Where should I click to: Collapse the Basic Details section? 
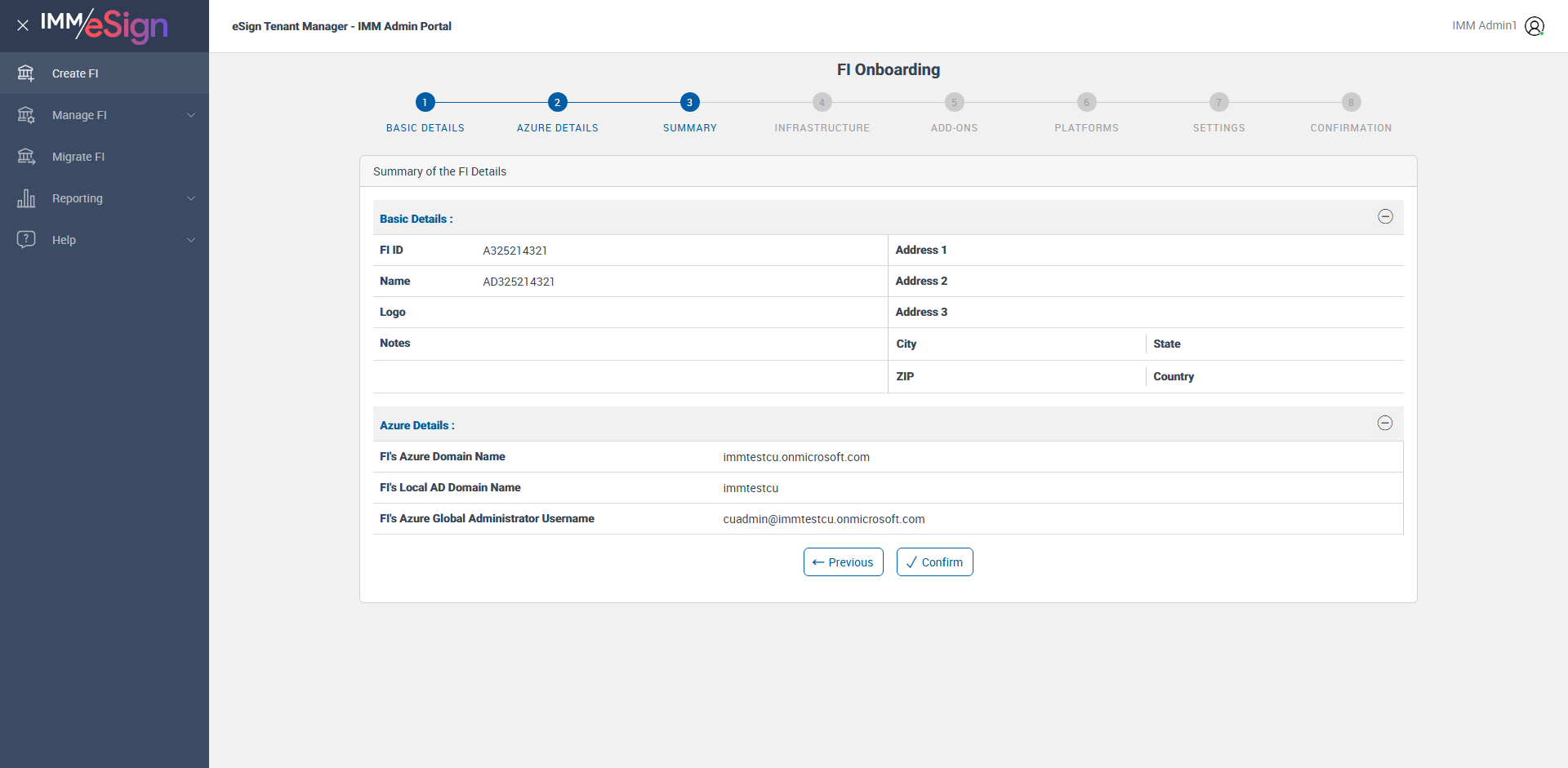(1385, 216)
